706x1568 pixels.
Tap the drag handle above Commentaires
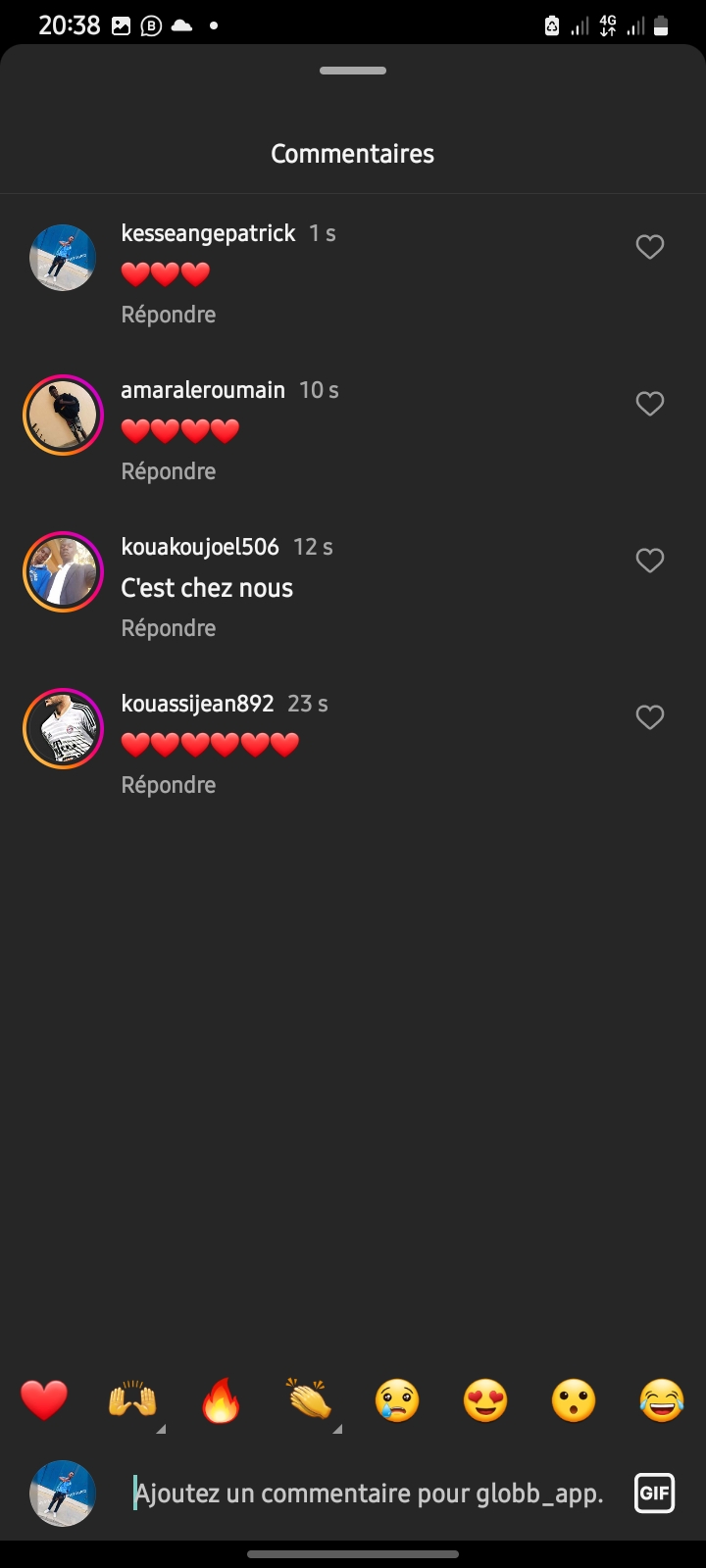tap(353, 71)
